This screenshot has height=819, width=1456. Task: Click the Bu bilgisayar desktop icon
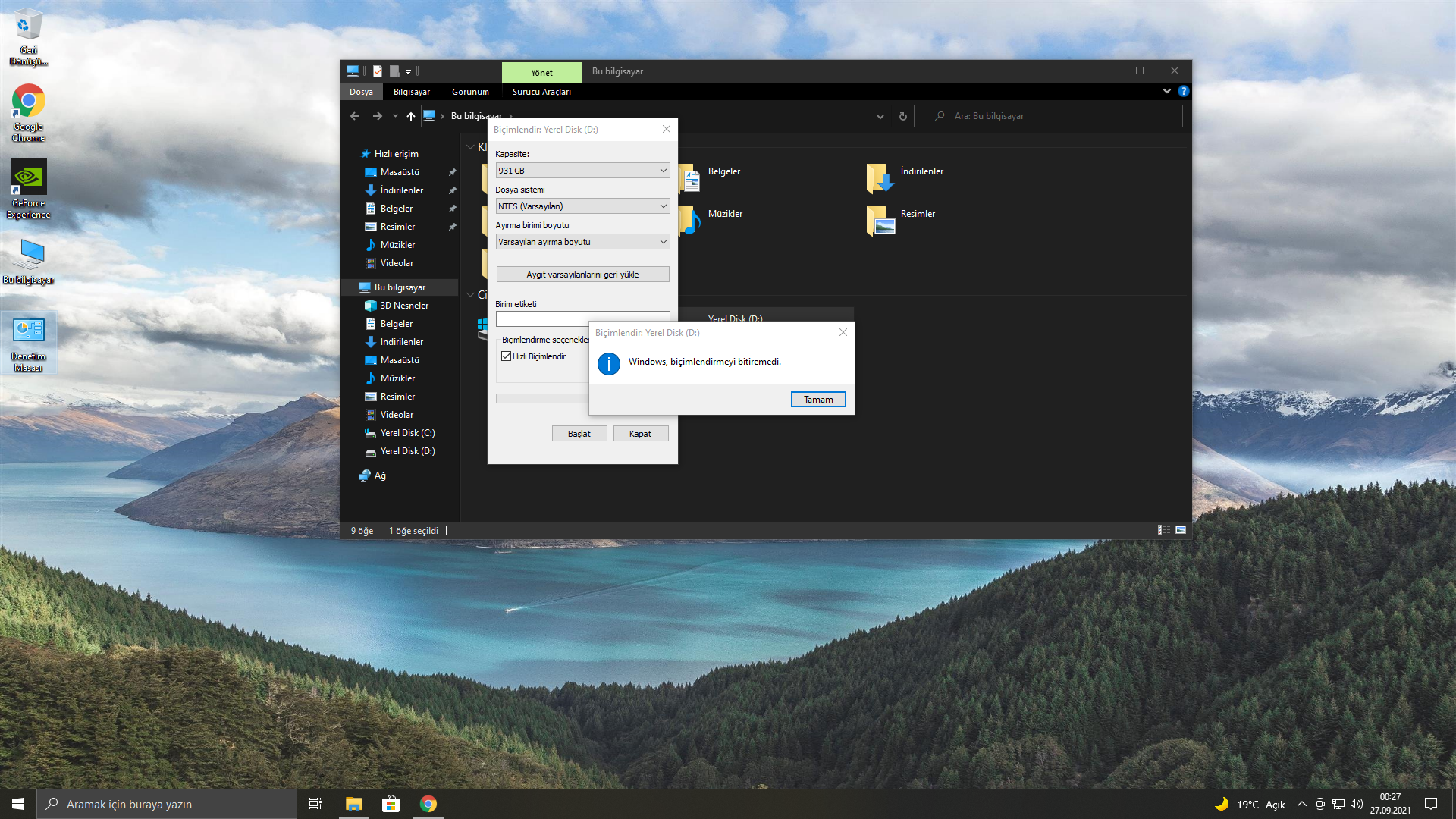coord(28,262)
